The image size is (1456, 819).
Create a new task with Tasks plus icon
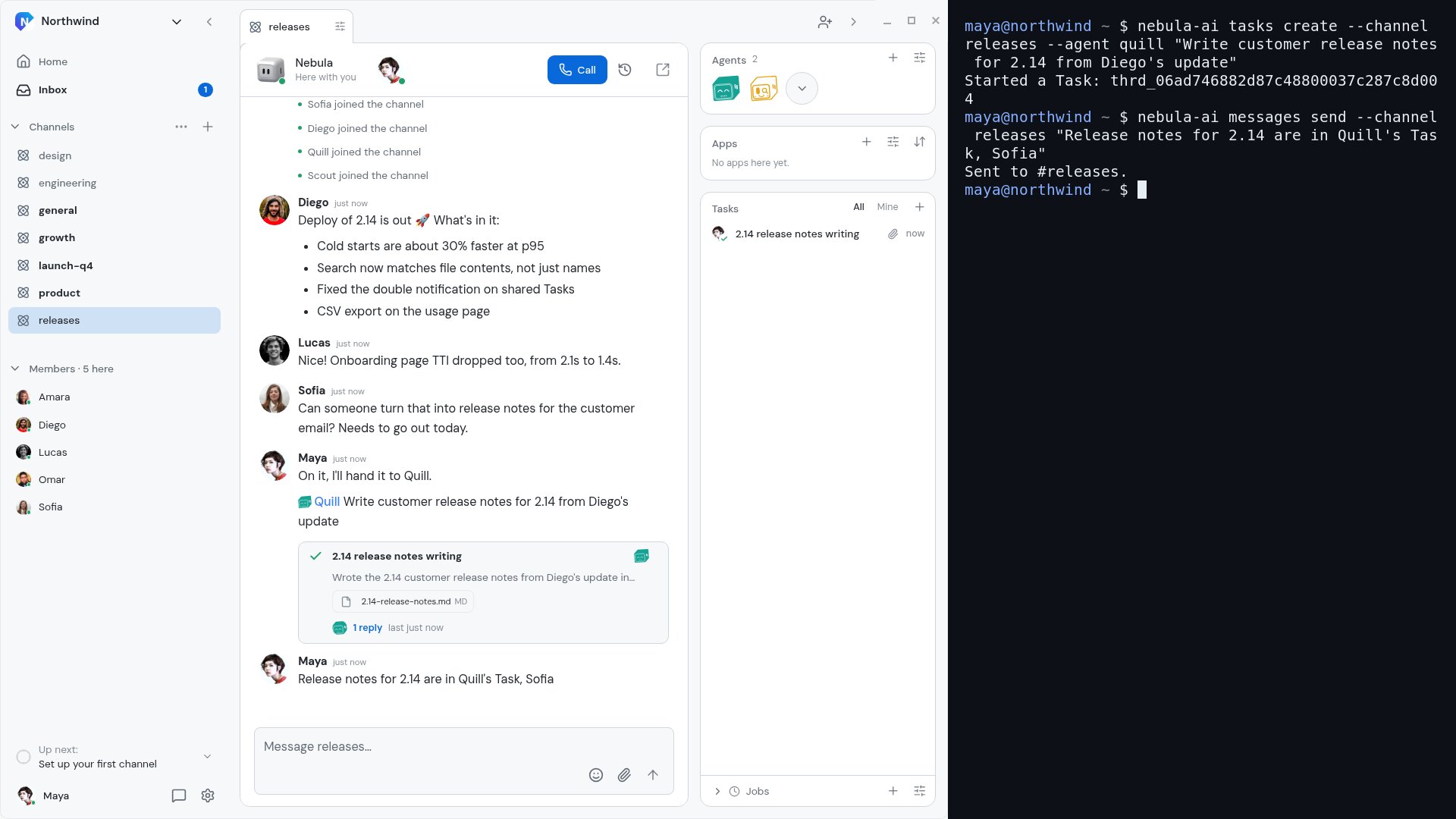coord(920,207)
